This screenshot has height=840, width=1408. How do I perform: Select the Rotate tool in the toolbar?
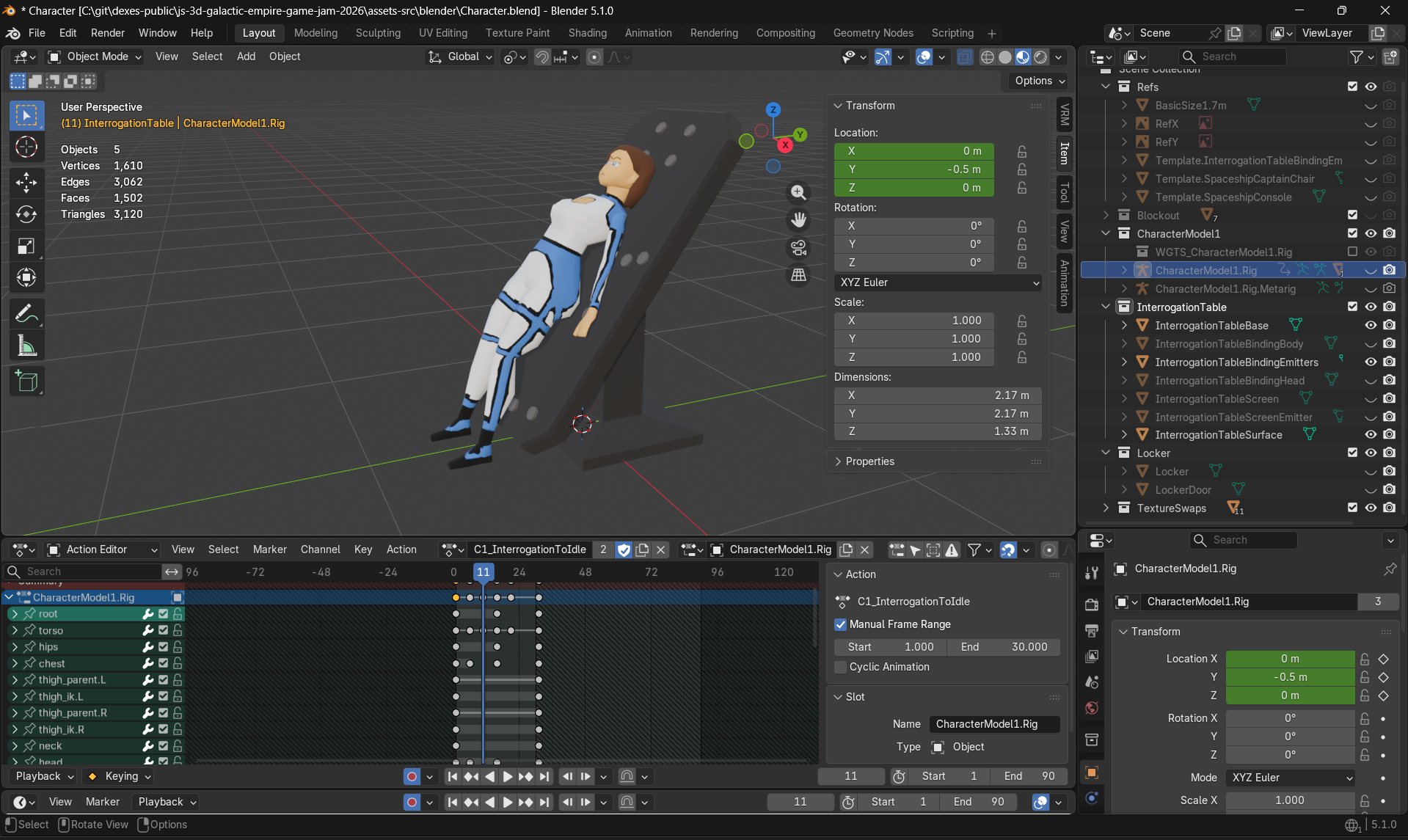[x=26, y=214]
